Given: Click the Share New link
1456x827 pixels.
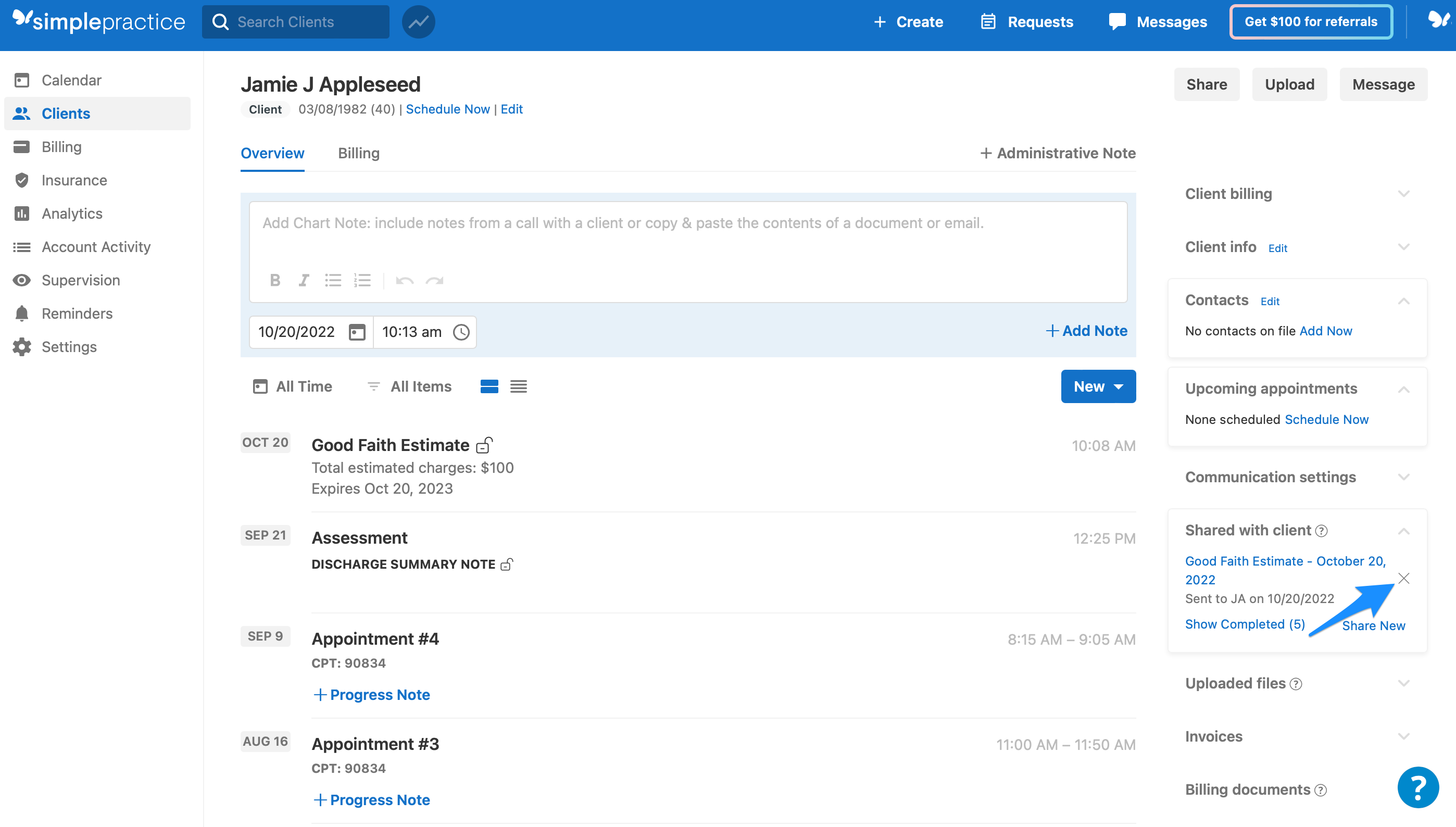Looking at the screenshot, I should (x=1374, y=626).
